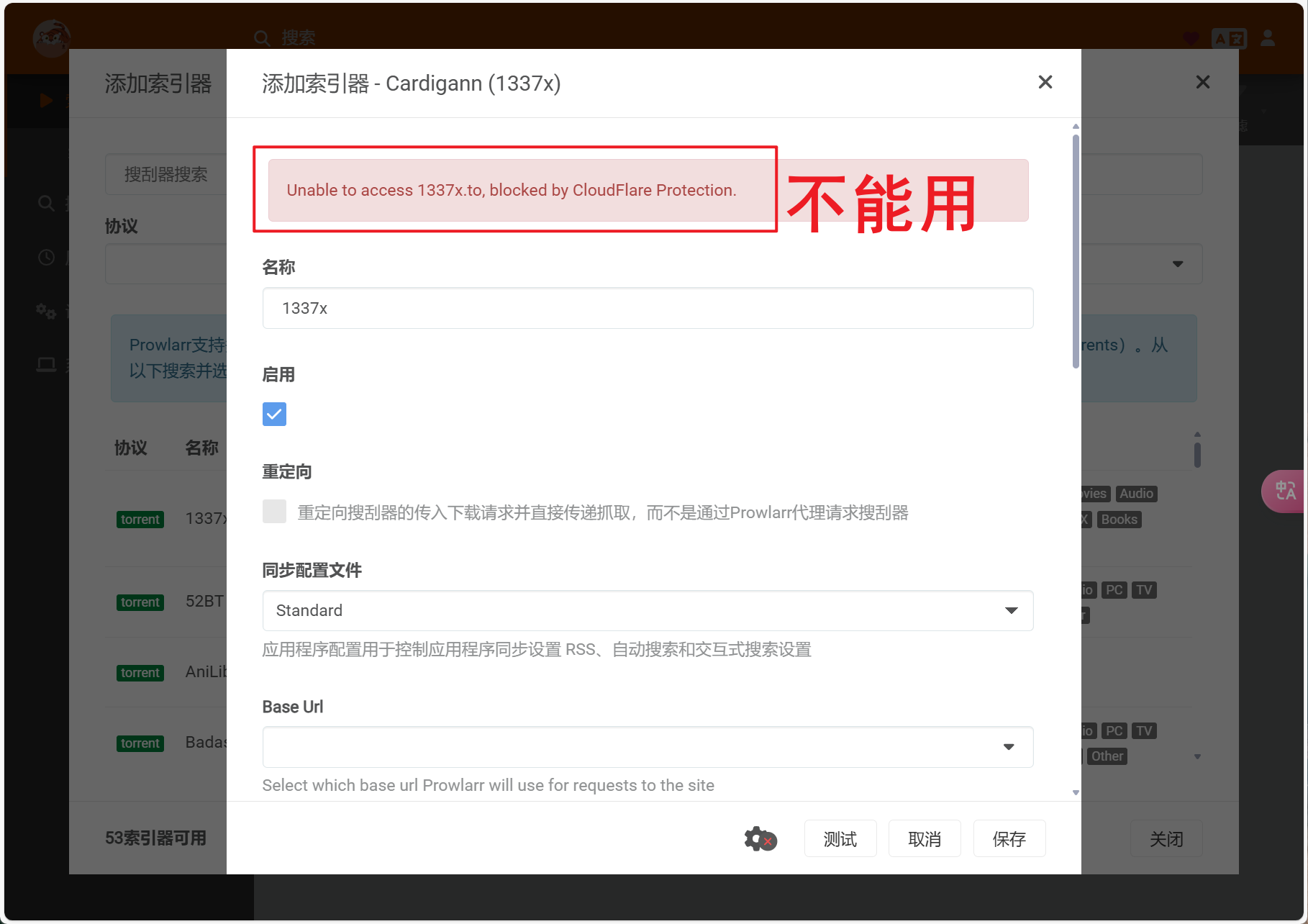The image size is (1308, 924).
Task: Click the advanced settings gear icon
Action: coord(760,838)
